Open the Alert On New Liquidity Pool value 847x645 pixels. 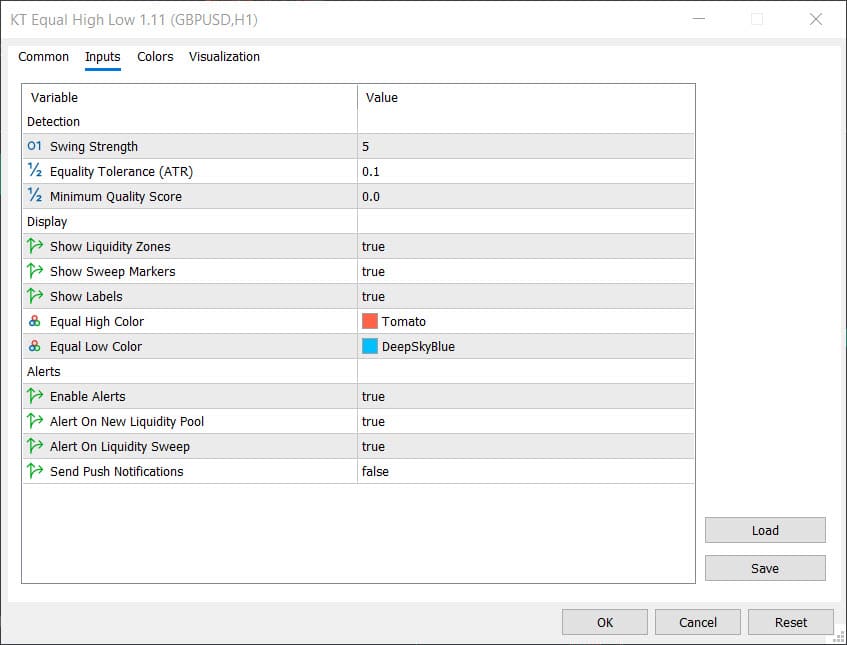(x=526, y=421)
